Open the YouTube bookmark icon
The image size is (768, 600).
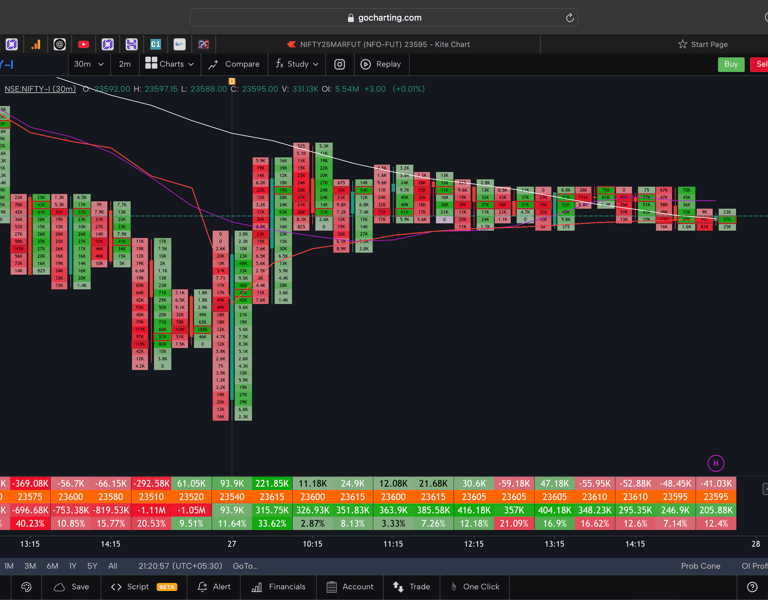[83, 45]
